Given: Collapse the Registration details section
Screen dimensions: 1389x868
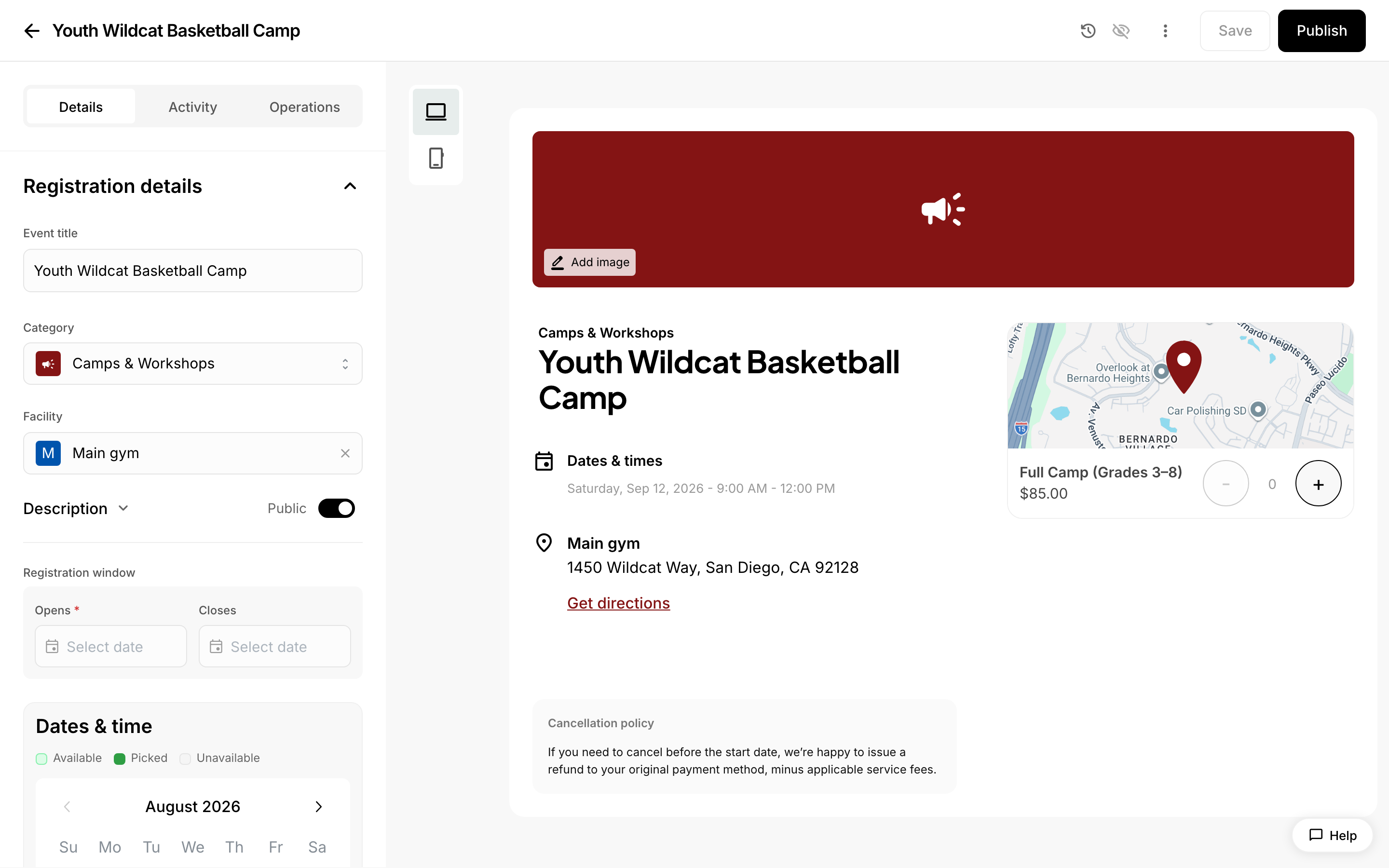Looking at the screenshot, I should [350, 187].
